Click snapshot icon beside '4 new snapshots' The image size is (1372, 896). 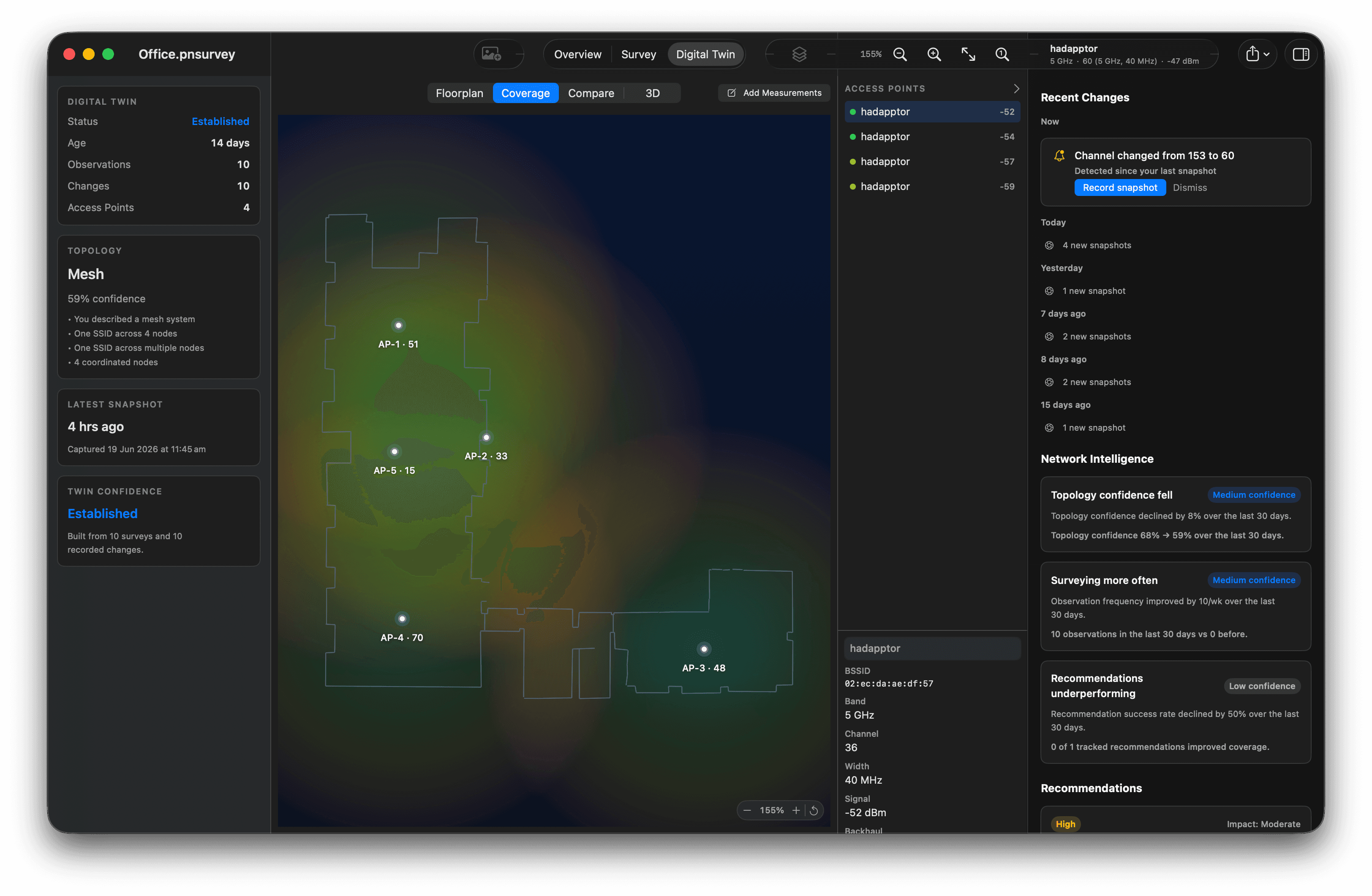click(1049, 245)
